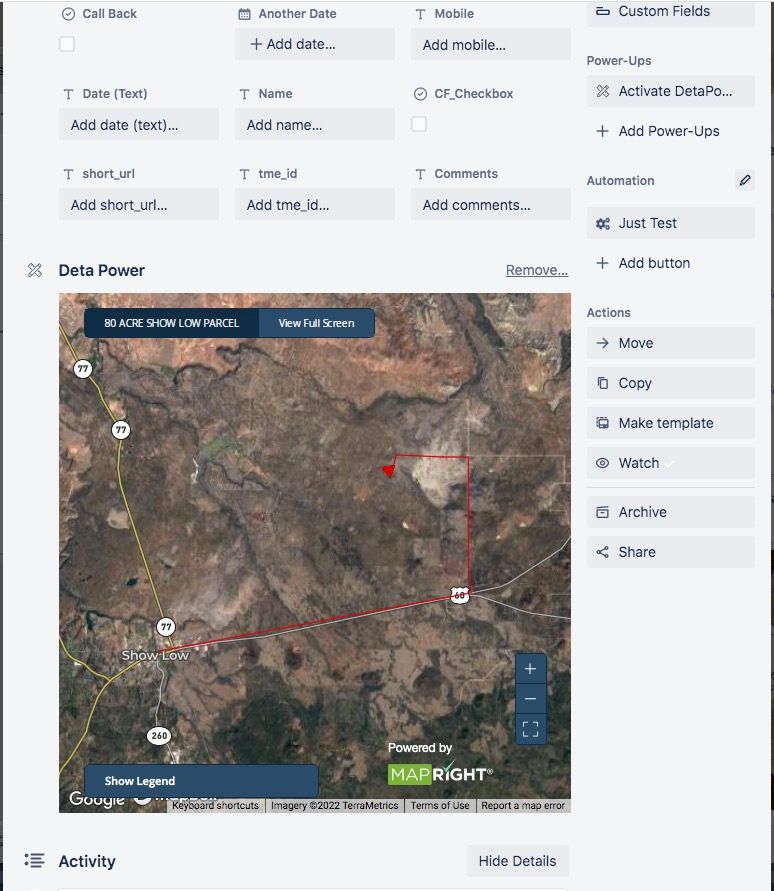Zoom in on the map
774x891 pixels.
530,669
